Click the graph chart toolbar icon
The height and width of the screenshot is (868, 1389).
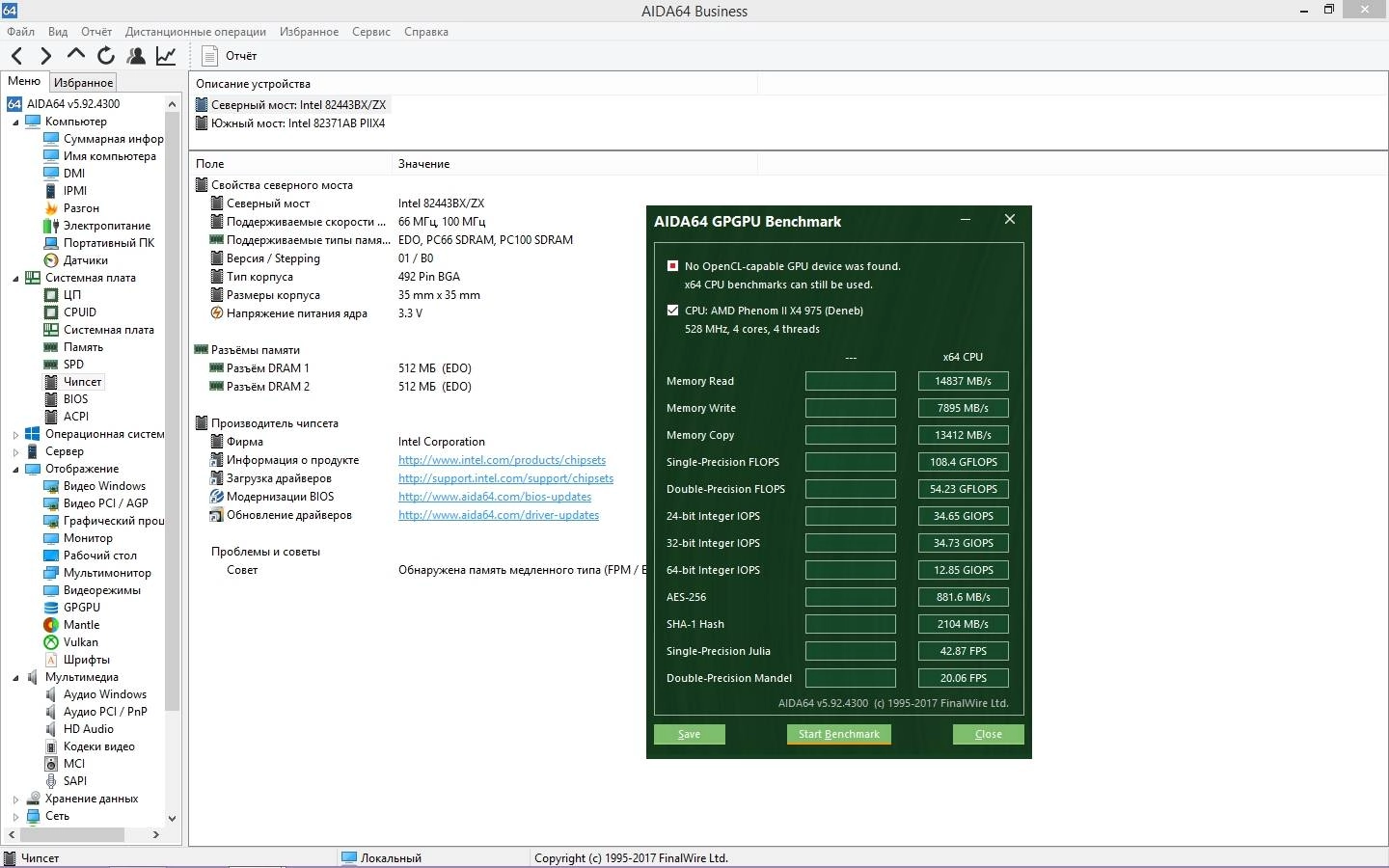tap(166, 56)
